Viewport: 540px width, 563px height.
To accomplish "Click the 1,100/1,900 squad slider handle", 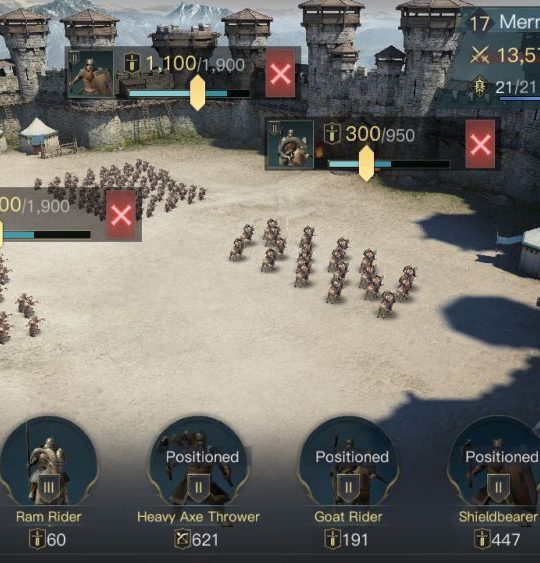I will (197, 93).
